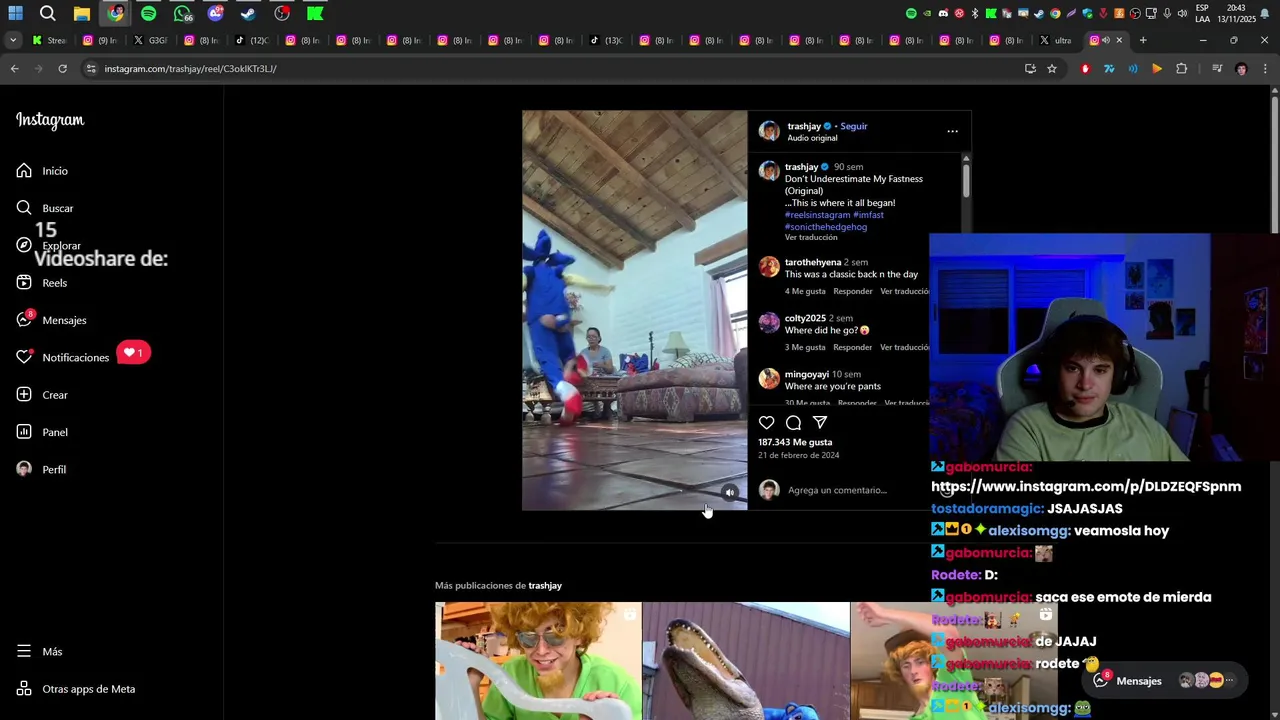The width and height of the screenshot is (1280, 720).
Task: Open trashjay profile from post header
Action: tap(804, 126)
